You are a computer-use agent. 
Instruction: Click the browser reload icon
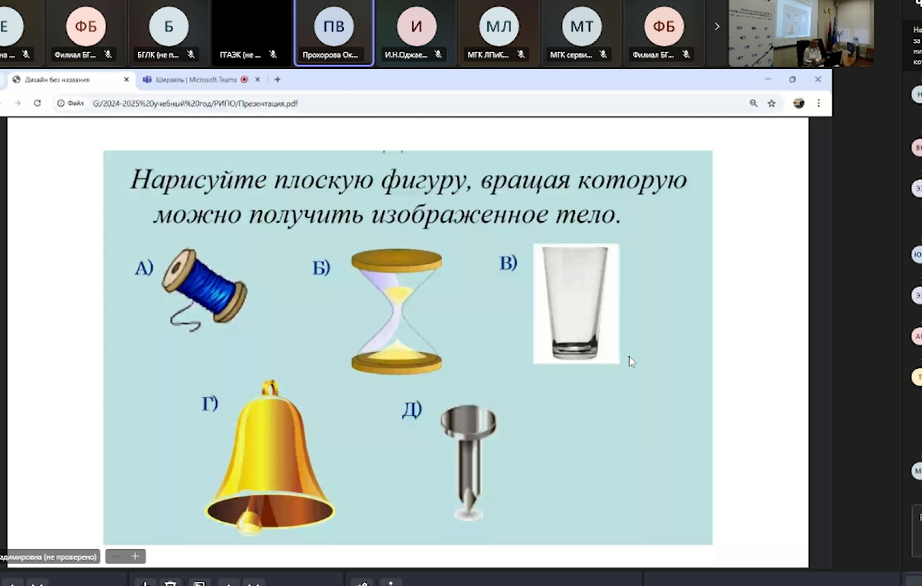(x=37, y=103)
